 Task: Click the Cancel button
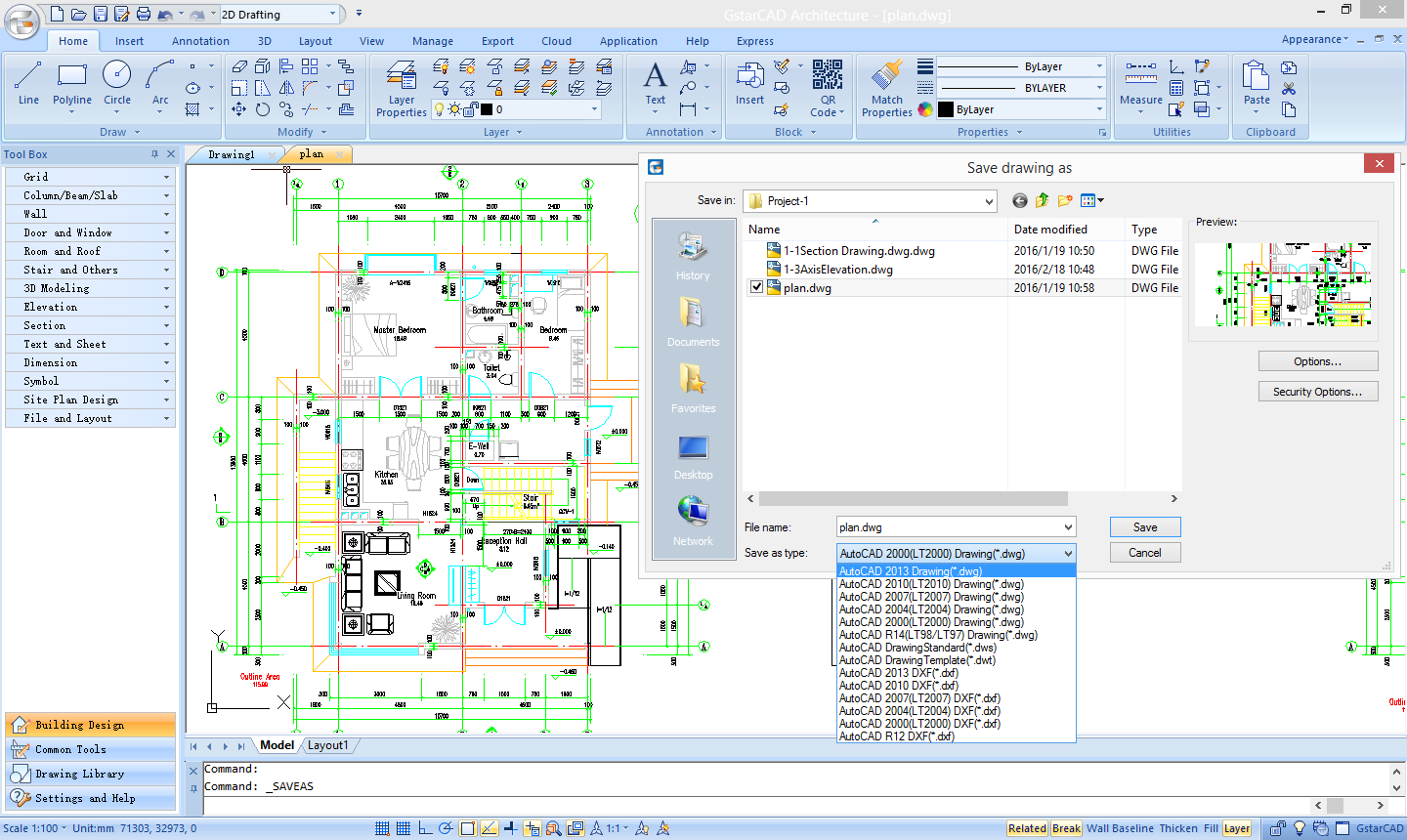(x=1145, y=553)
